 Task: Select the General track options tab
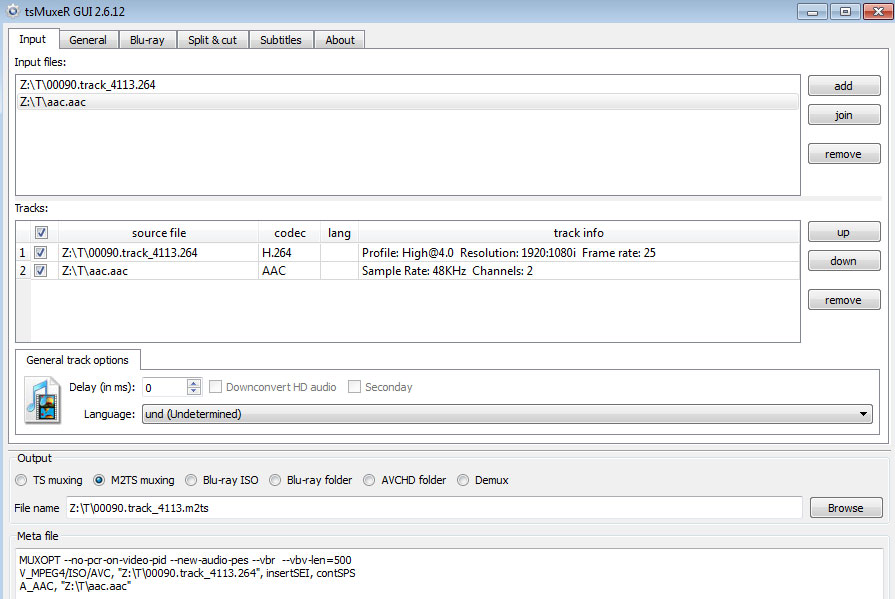point(78,360)
